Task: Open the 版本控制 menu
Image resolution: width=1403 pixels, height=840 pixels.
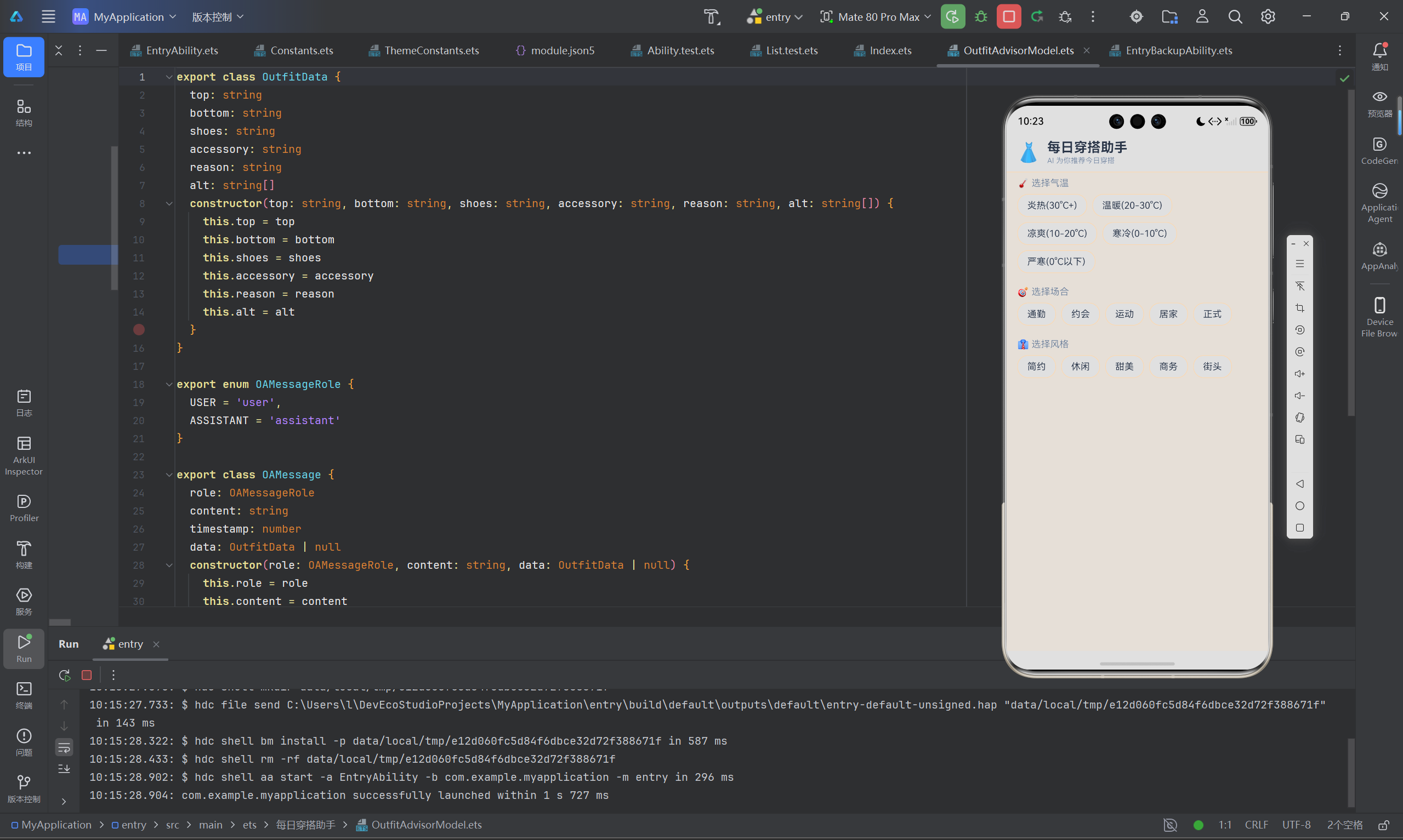Action: click(x=218, y=17)
